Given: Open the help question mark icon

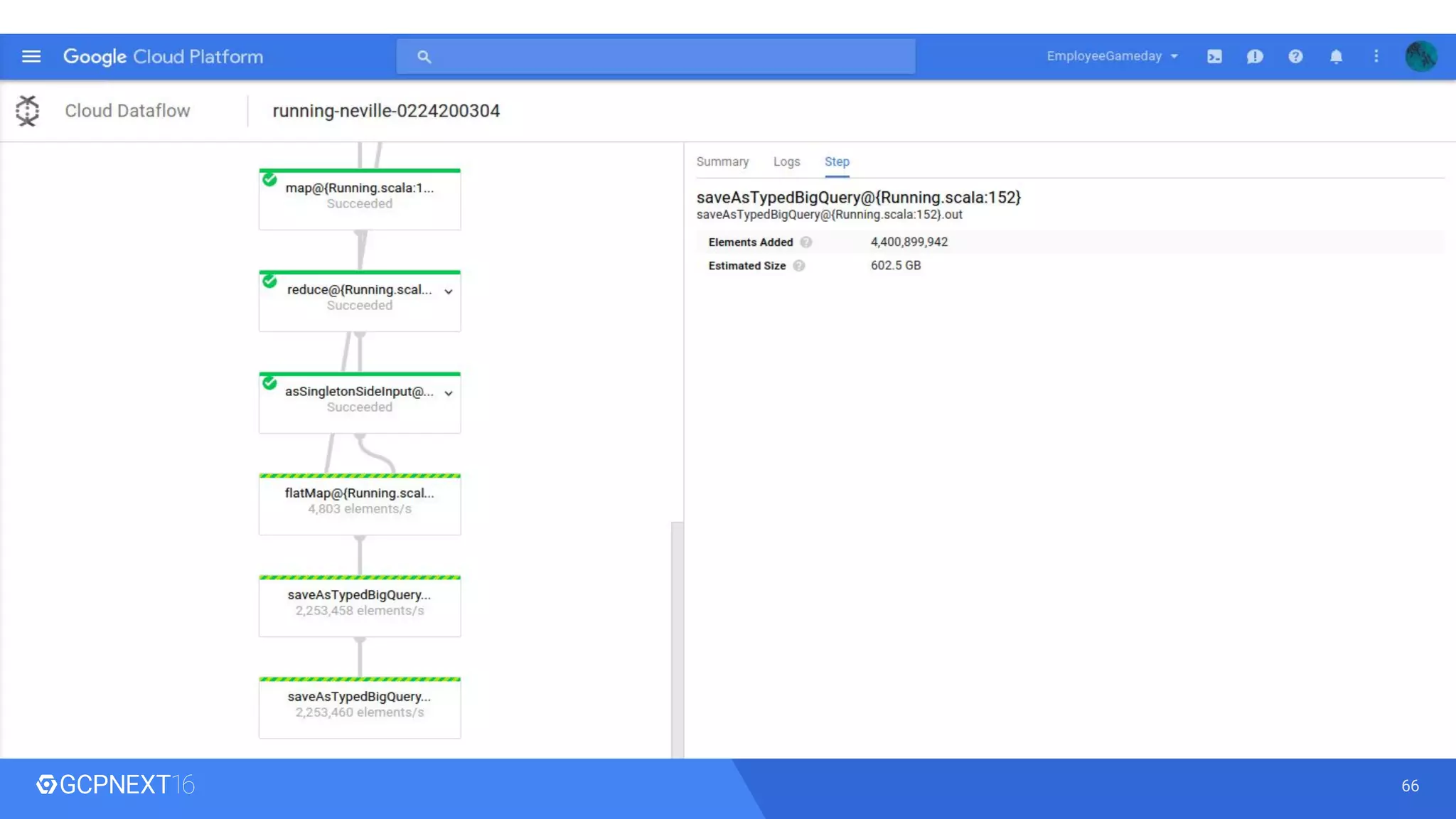Looking at the screenshot, I should click(x=1295, y=56).
